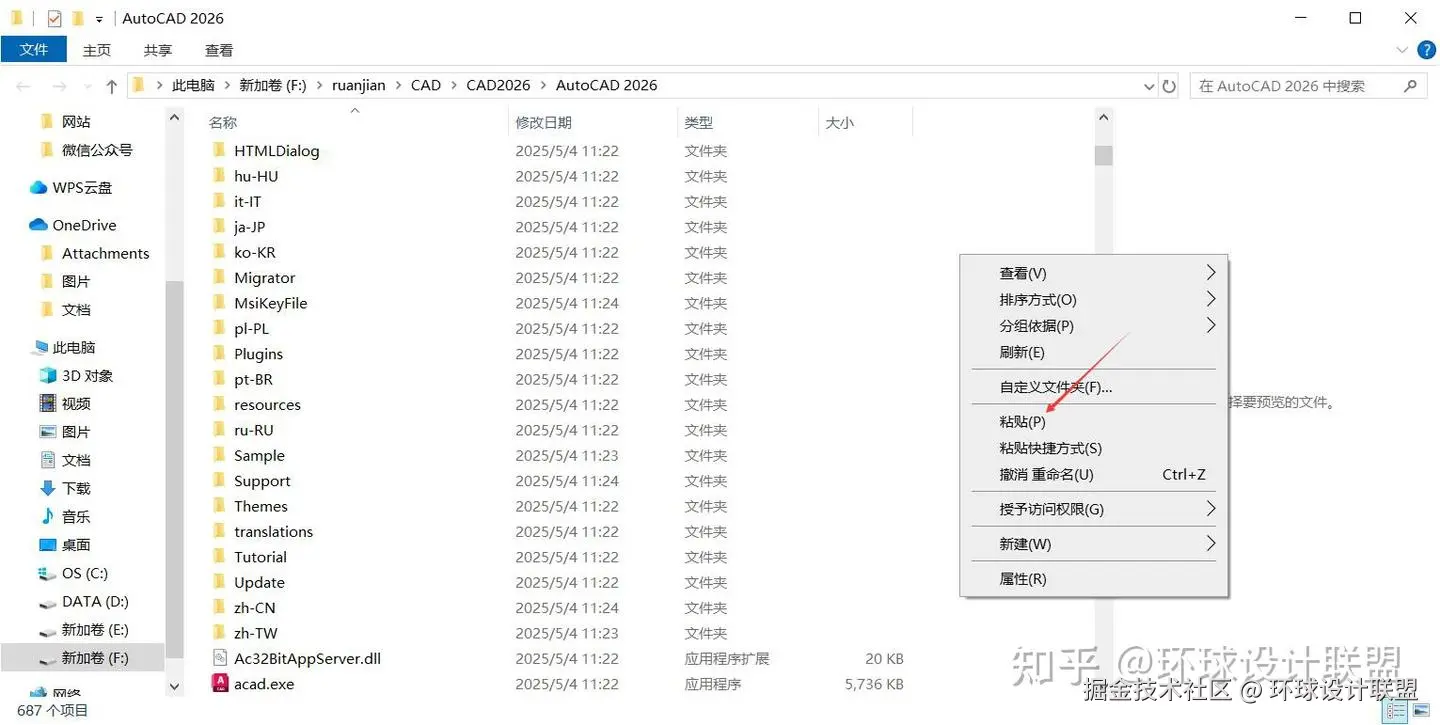The width and height of the screenshot is (1440, 725).
Task: Click CAD2026 in the address path
Action: tap(498, 86)
